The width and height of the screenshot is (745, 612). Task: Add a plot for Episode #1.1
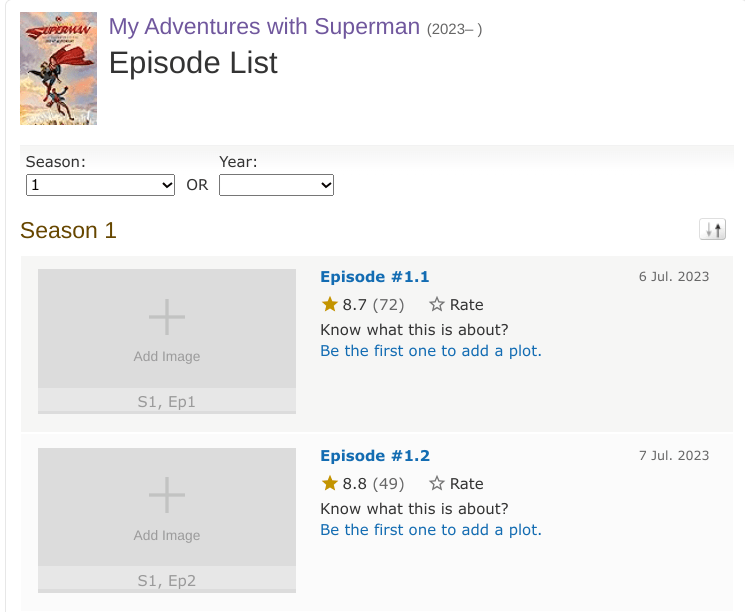(431, 351)
